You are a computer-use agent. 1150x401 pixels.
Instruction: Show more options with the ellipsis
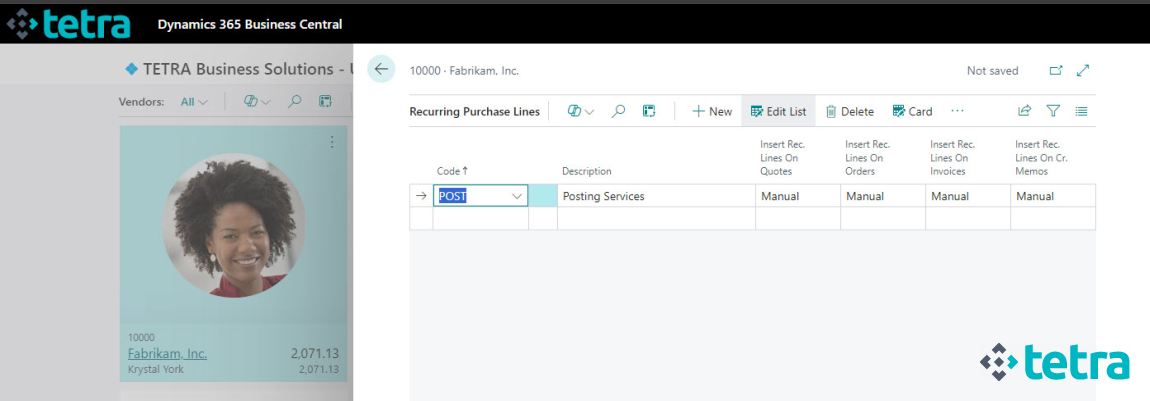point(956,111)
